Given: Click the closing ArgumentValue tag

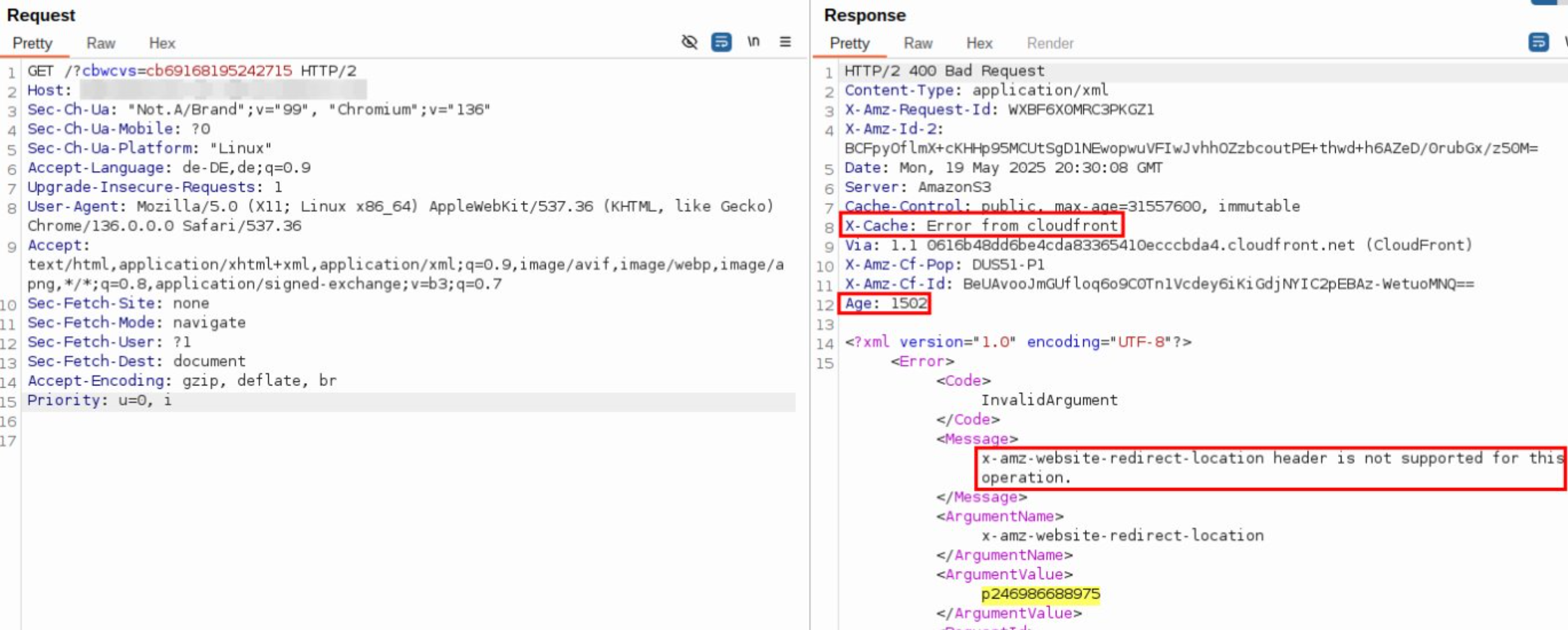Looking at the screenshot, I should [1009, 614].
